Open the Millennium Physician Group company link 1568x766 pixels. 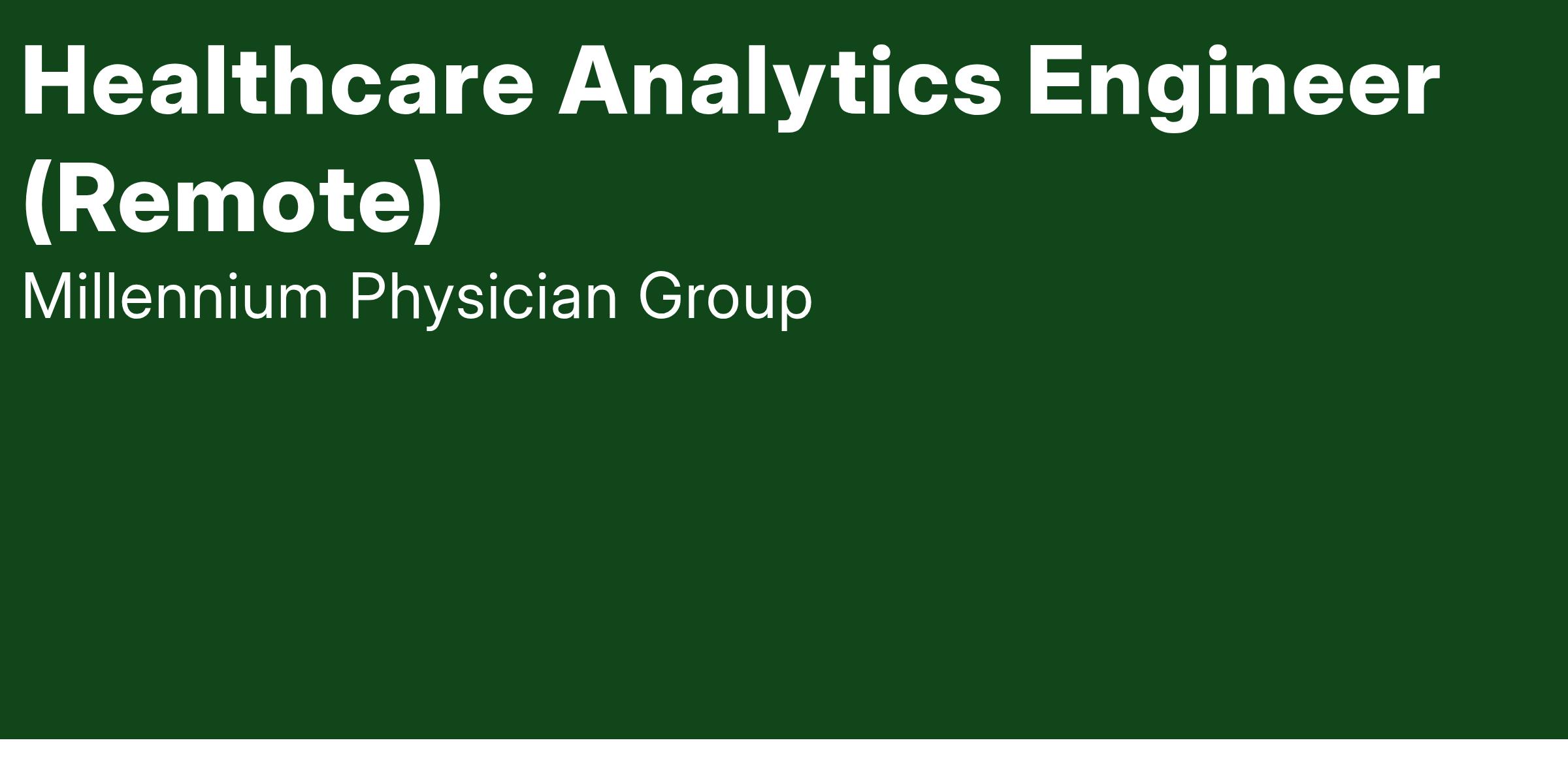point(417,298)
